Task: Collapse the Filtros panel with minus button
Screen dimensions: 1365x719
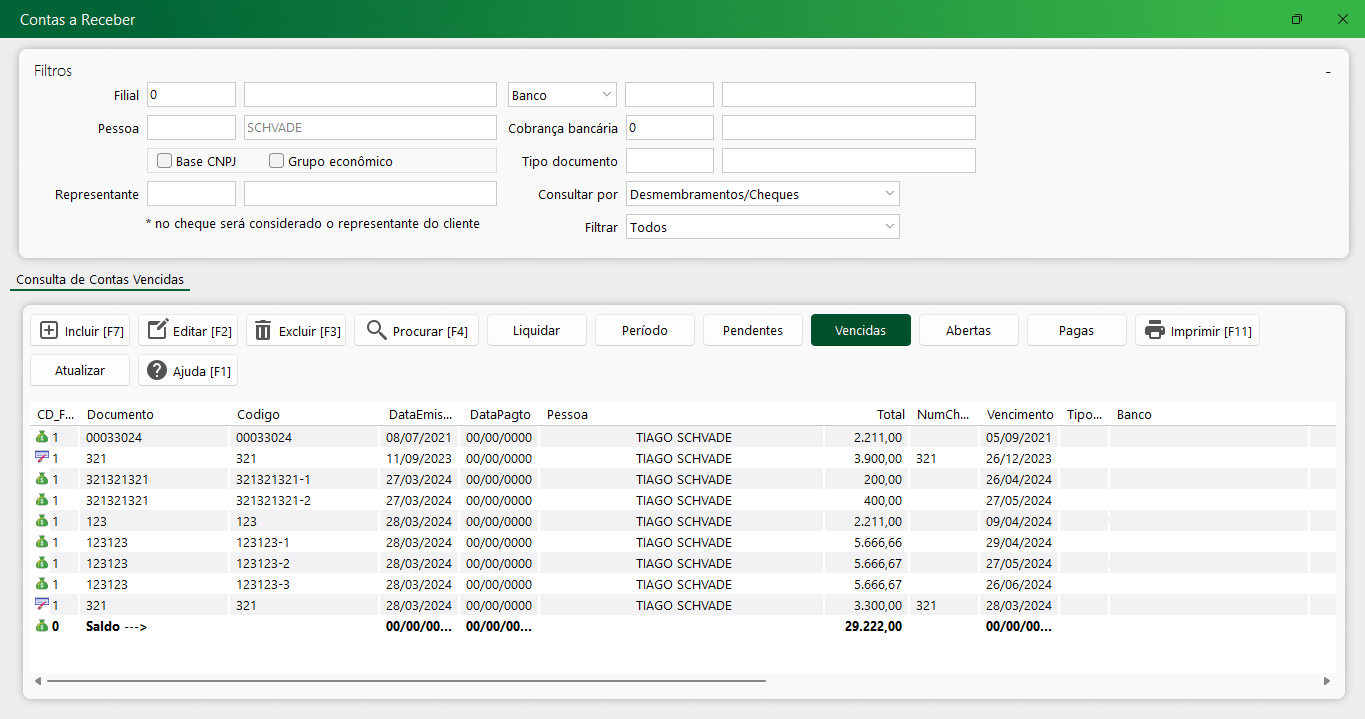Action: pyautogui.click(x=1328, y=72)
